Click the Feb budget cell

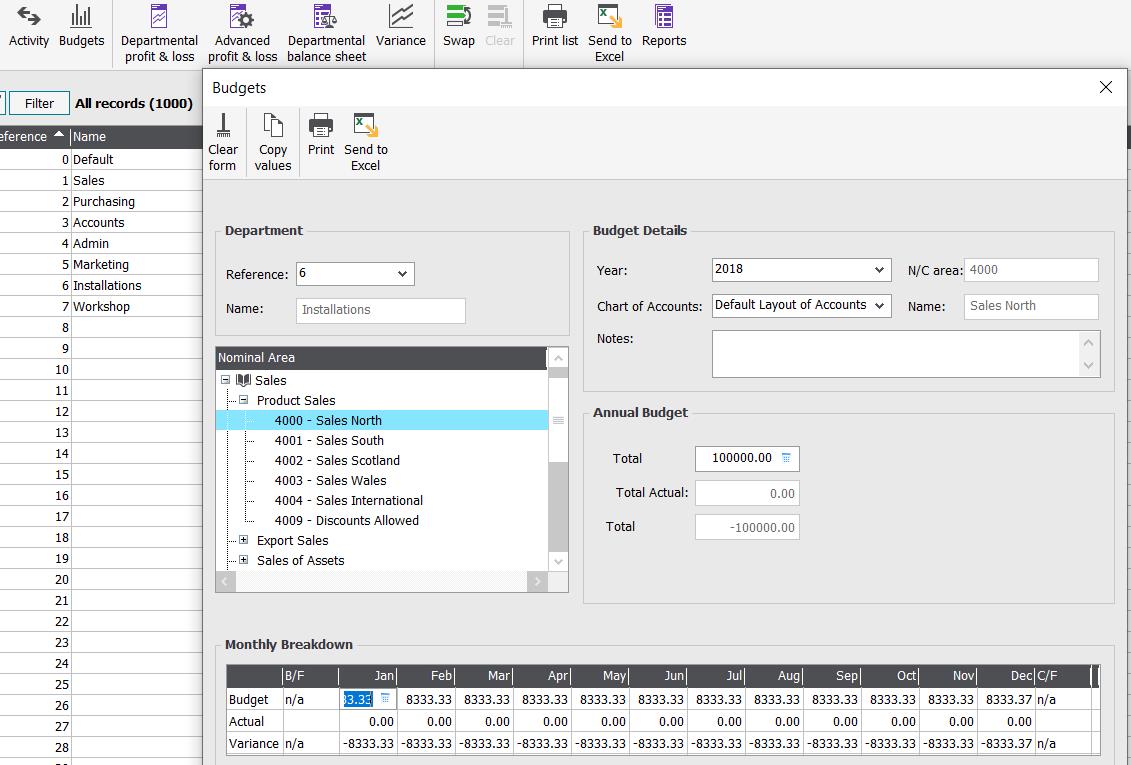coord(426,699)
